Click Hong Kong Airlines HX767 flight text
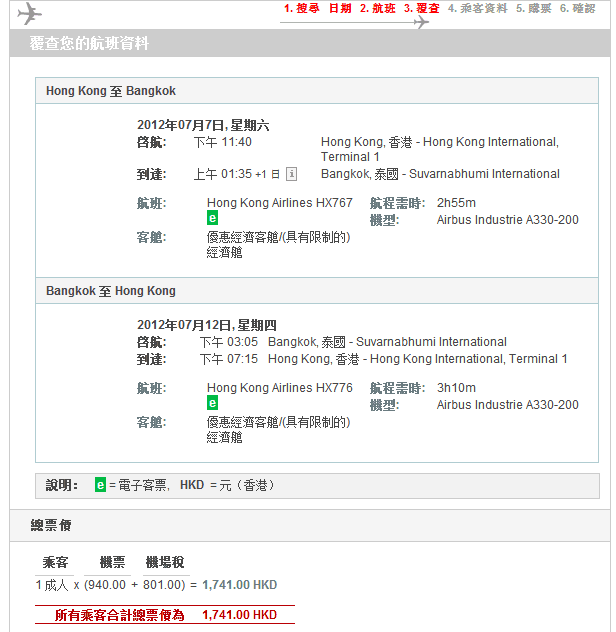This screenshot has height=632, width=616. (x=280, y=203)
